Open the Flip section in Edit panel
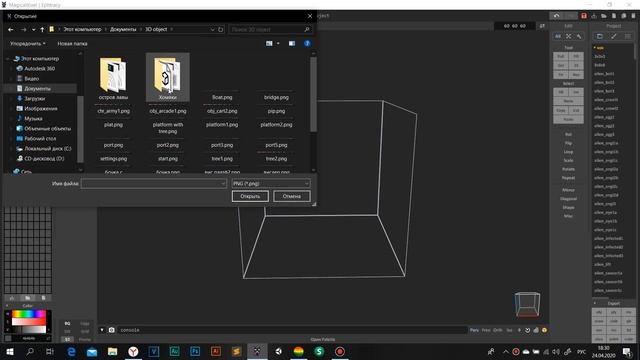Viewport: 640px width, 360px height. click(x=568, y=143)
